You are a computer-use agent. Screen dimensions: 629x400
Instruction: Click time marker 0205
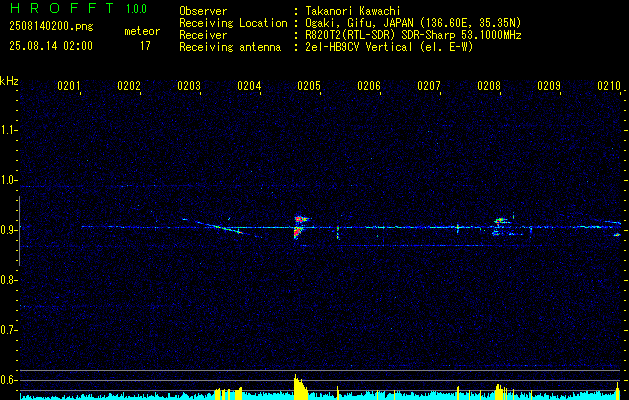point(309,86)
